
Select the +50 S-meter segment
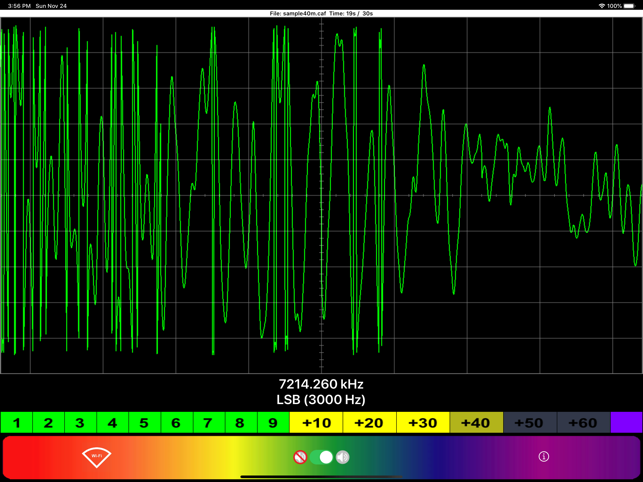(x=530, y=423)
